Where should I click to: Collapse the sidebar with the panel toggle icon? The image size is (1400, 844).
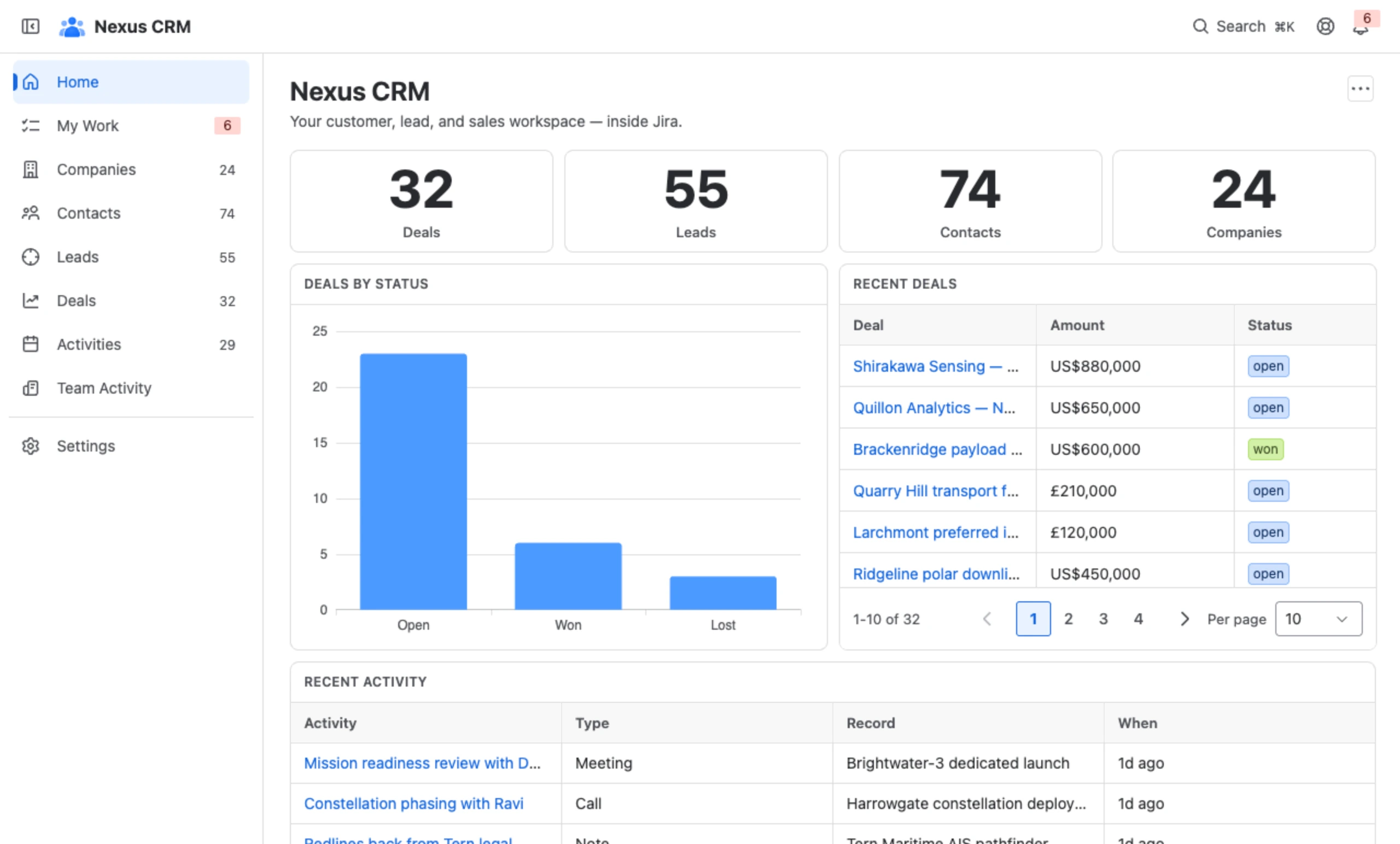tap(30, 26)
